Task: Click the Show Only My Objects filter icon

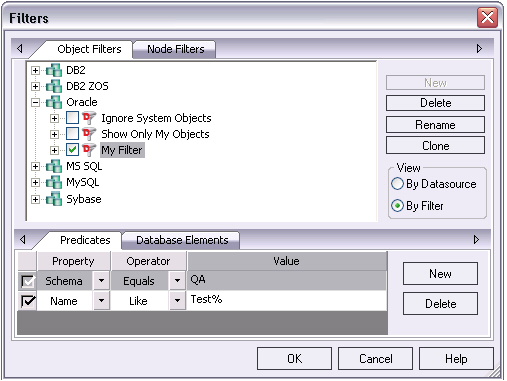Action: [89, 134]
